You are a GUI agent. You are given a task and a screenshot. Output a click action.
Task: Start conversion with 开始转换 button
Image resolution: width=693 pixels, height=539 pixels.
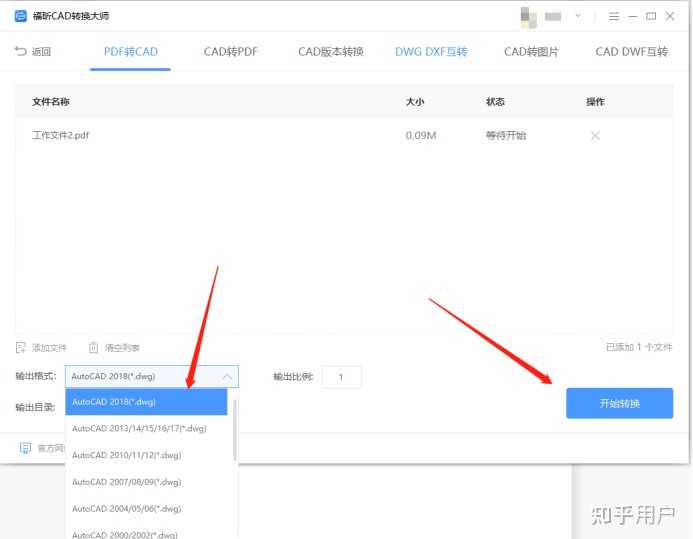point(619,403)
